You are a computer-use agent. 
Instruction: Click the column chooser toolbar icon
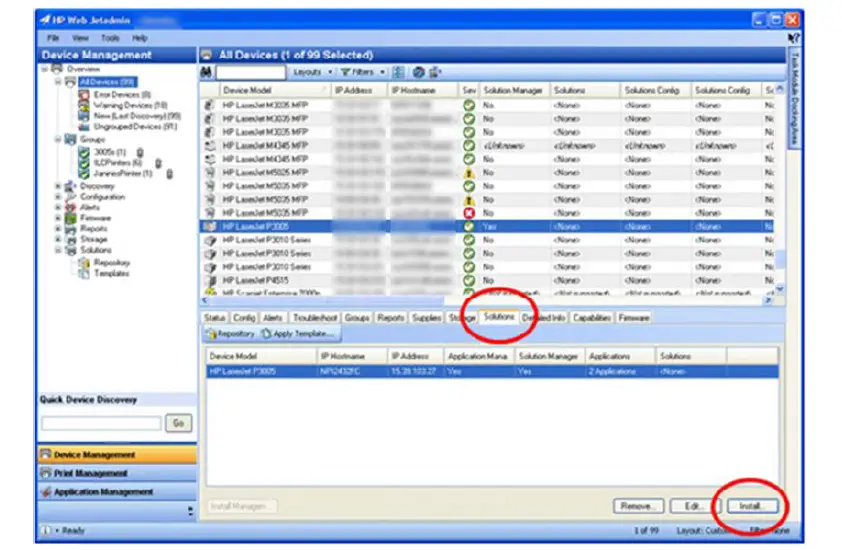coord(398,72)
